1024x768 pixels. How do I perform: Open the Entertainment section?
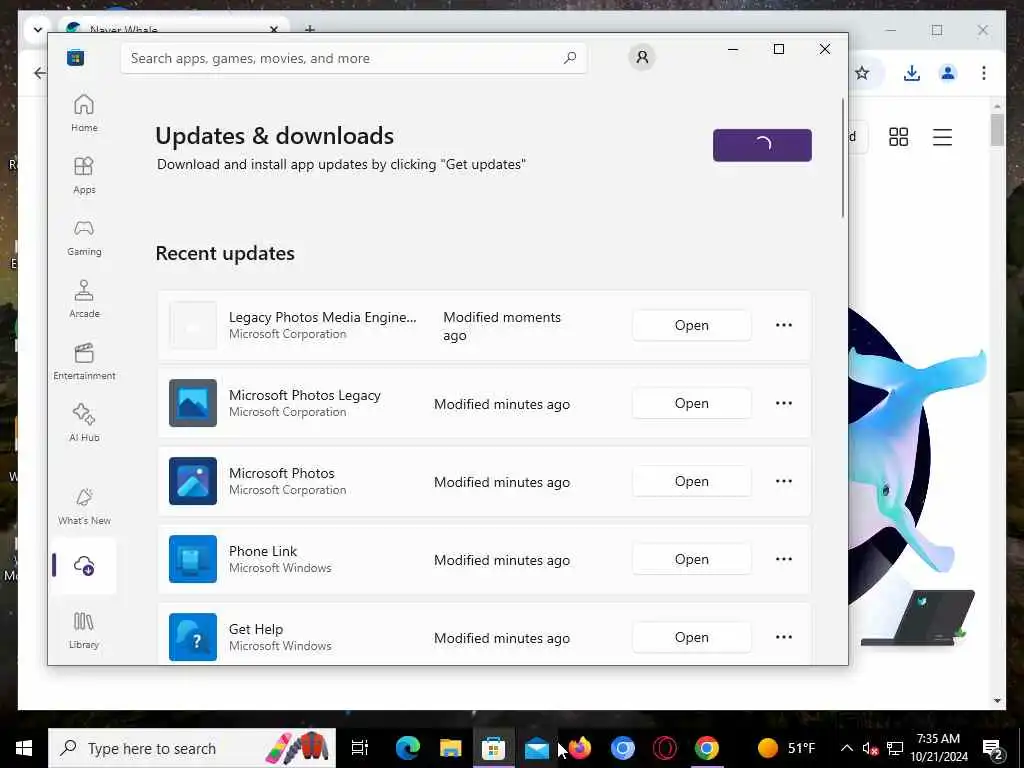coord(84,361)
